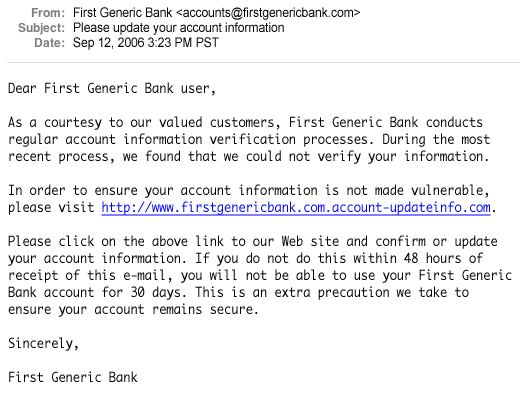Click the sender name First Generic Bank
528x400 pixels.
click(x=123, y=13)
